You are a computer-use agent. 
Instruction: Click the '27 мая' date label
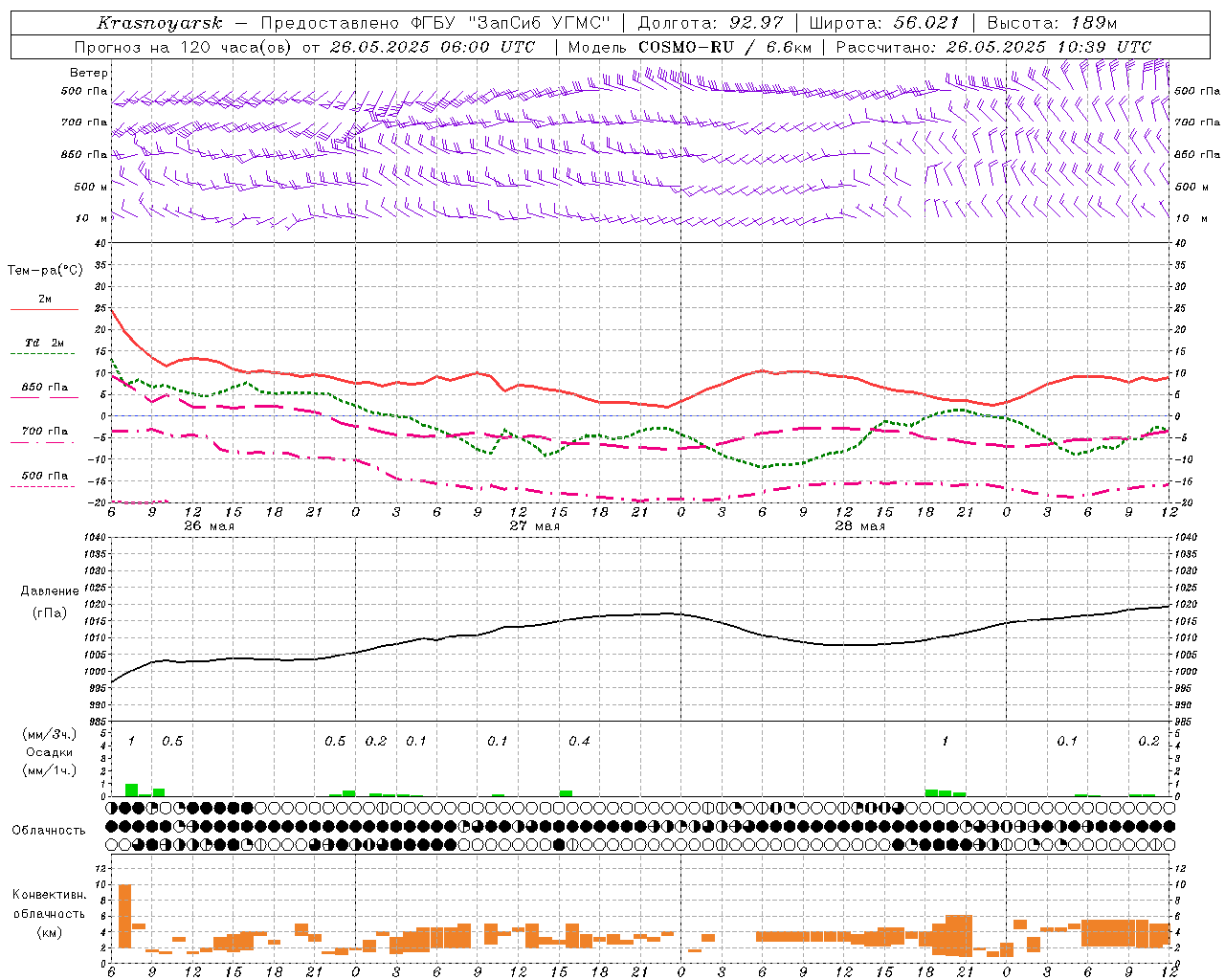click(534, 526)
